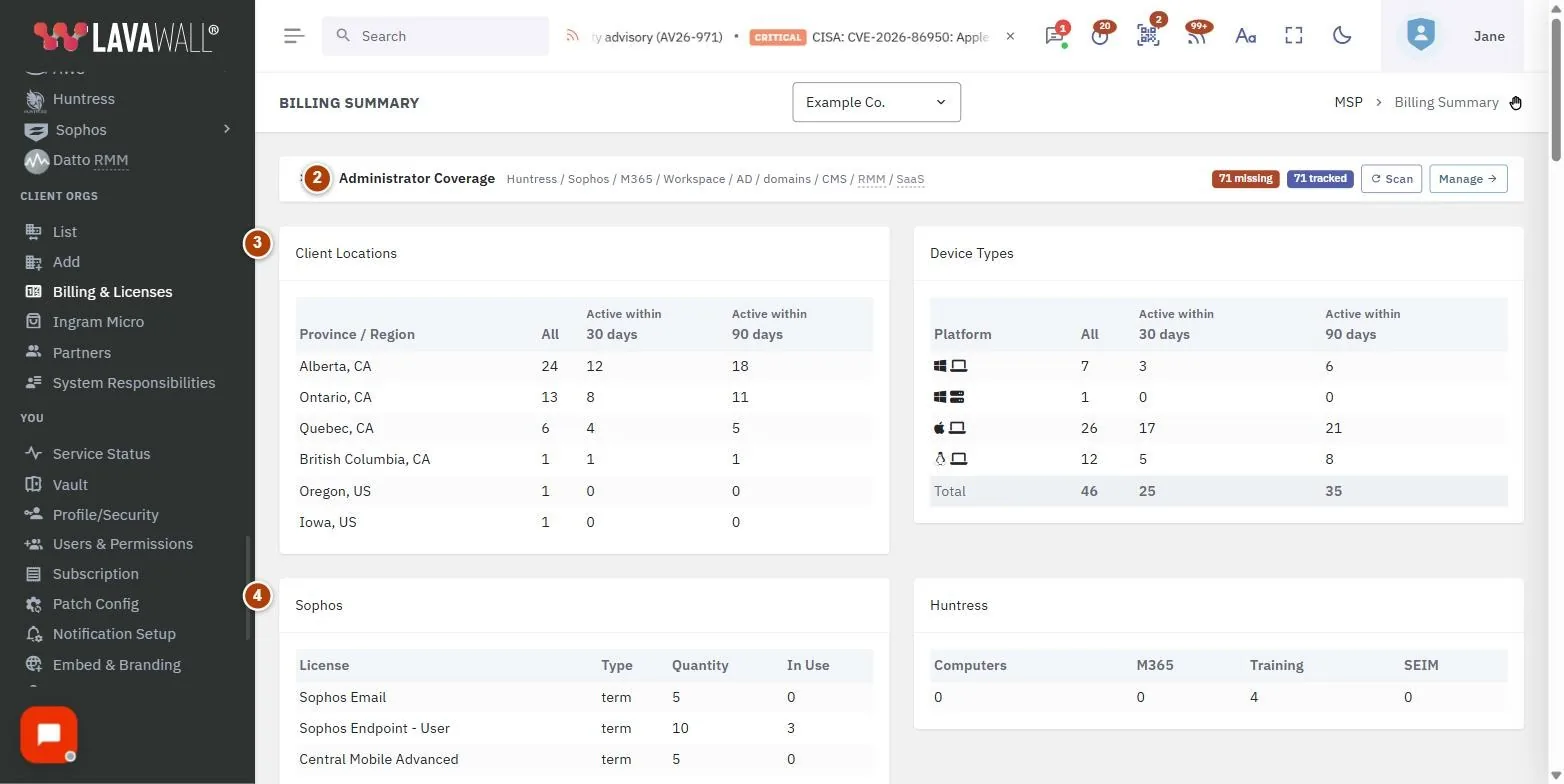
Task: Click the Patch Config sidebar icon
Action: point(34,604)
